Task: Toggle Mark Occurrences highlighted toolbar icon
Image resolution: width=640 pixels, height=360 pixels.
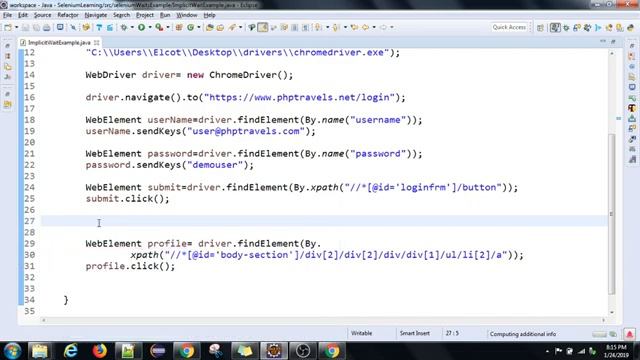Action: (263, 27)
